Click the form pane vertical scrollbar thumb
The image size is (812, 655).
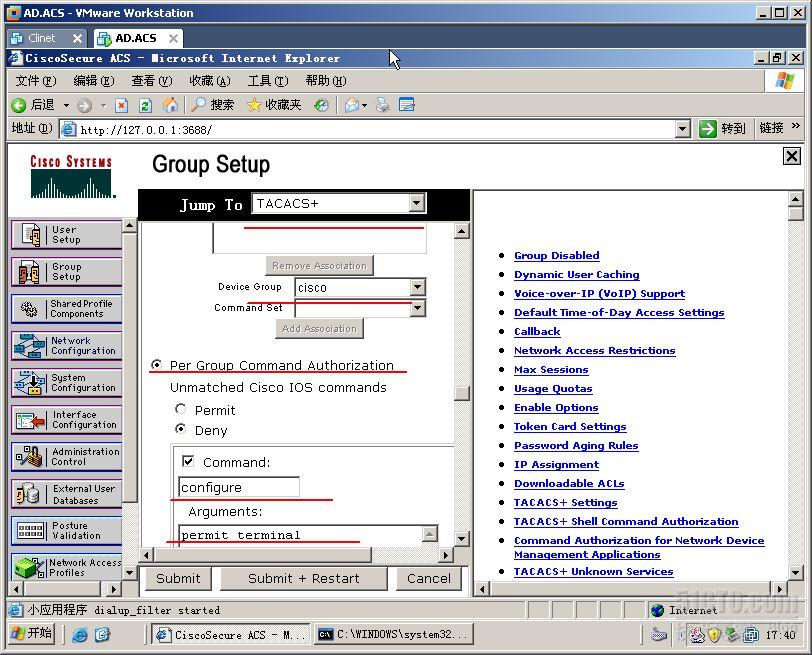pyautogui.click(x=462, y=393)
